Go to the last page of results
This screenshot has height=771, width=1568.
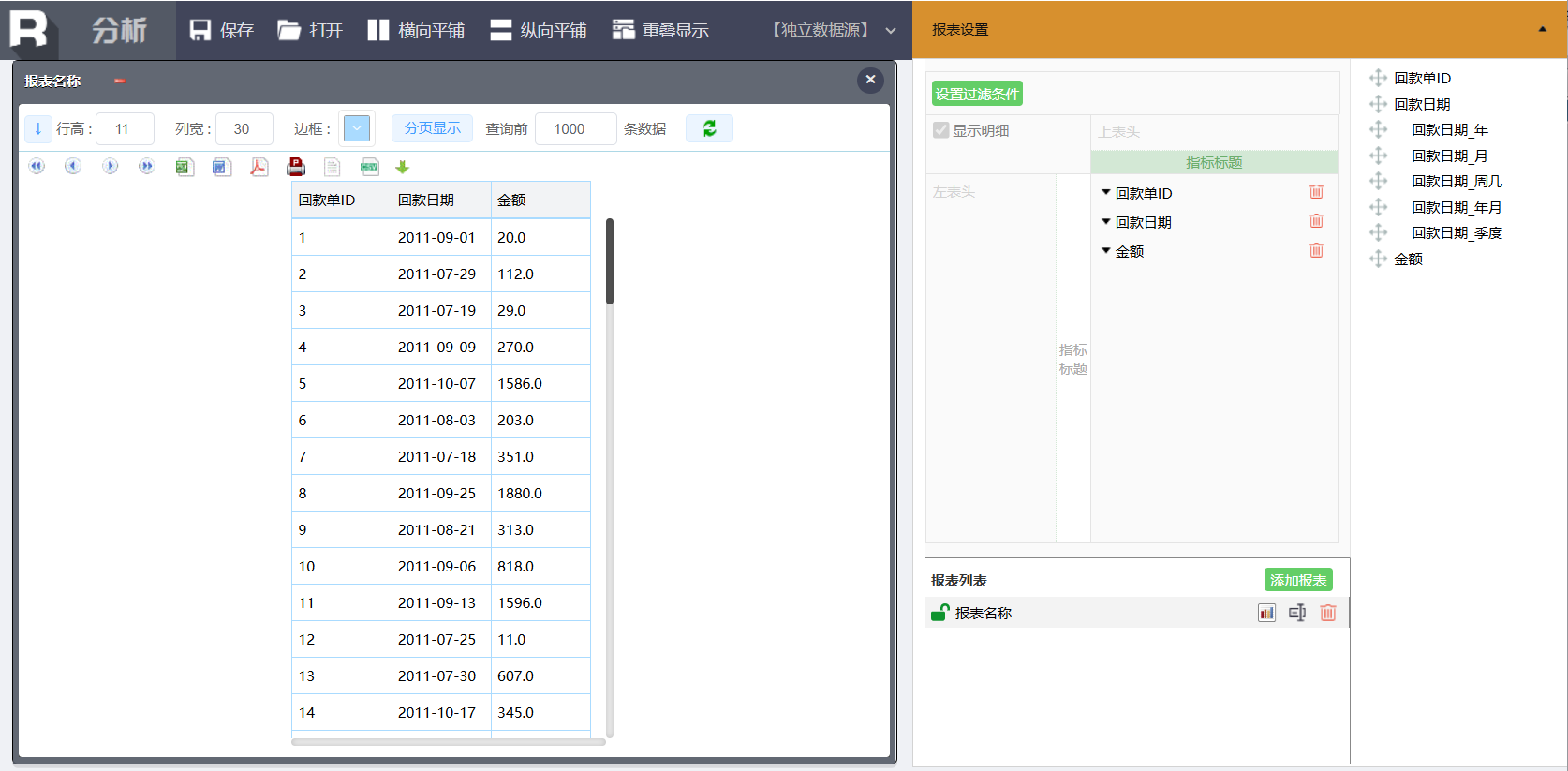pos(147,167)
